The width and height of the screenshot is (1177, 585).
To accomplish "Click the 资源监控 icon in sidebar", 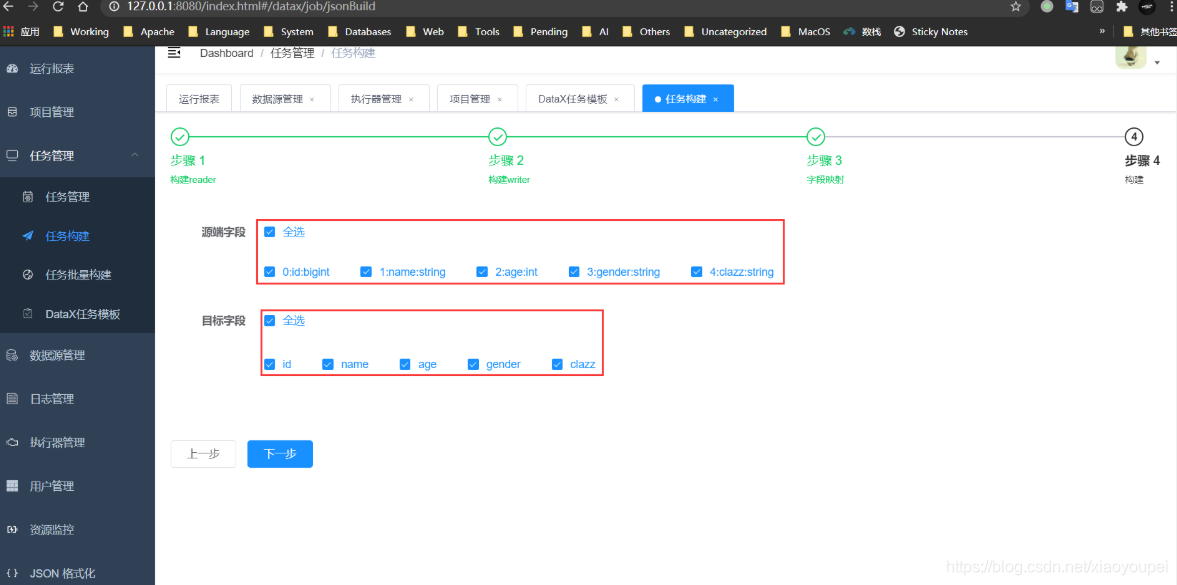I will click(12, 529).
